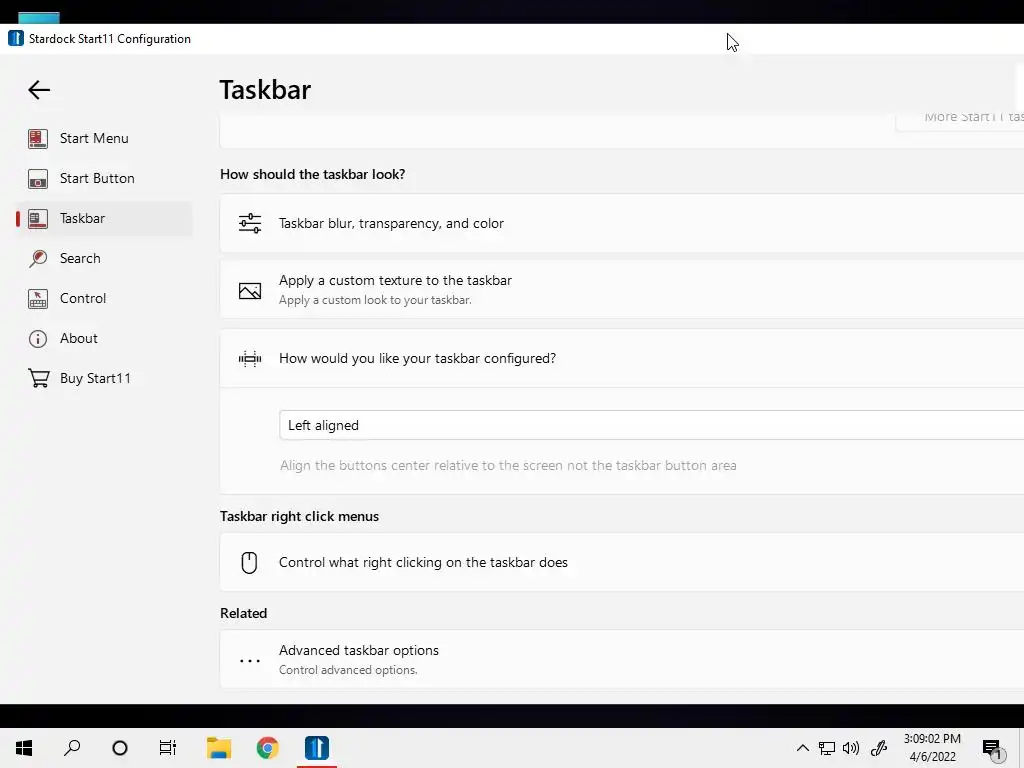Open the Start Button settings section
Screen dimensions: 1024x768
104,178
